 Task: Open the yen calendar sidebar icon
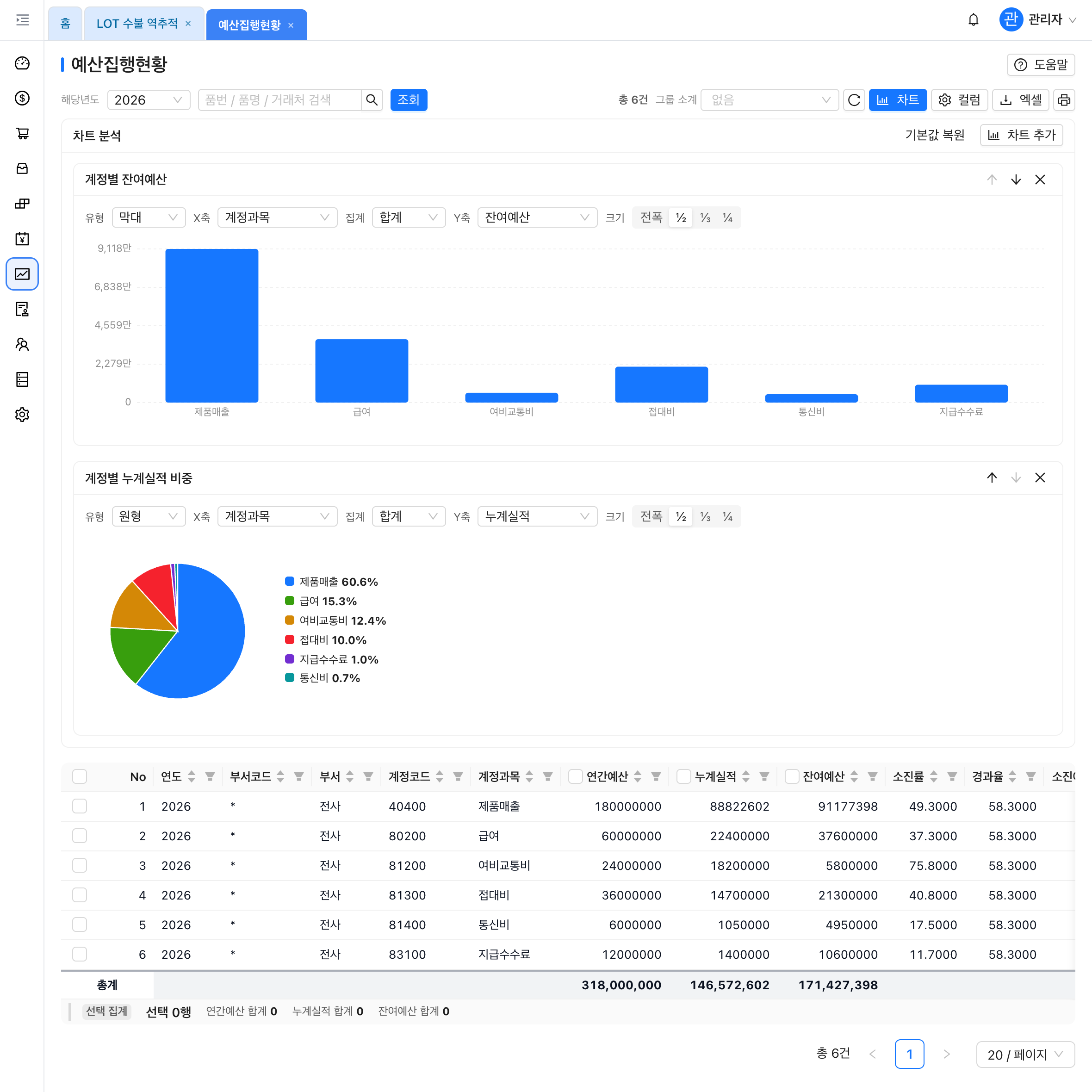pyautogui.click(x=22, y=238)
